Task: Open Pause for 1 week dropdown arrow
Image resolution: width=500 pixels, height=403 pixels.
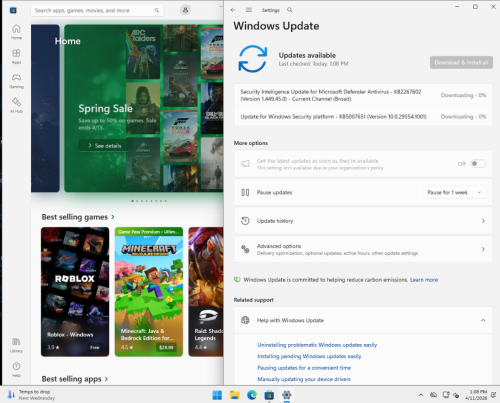Action: coord(479,192)
